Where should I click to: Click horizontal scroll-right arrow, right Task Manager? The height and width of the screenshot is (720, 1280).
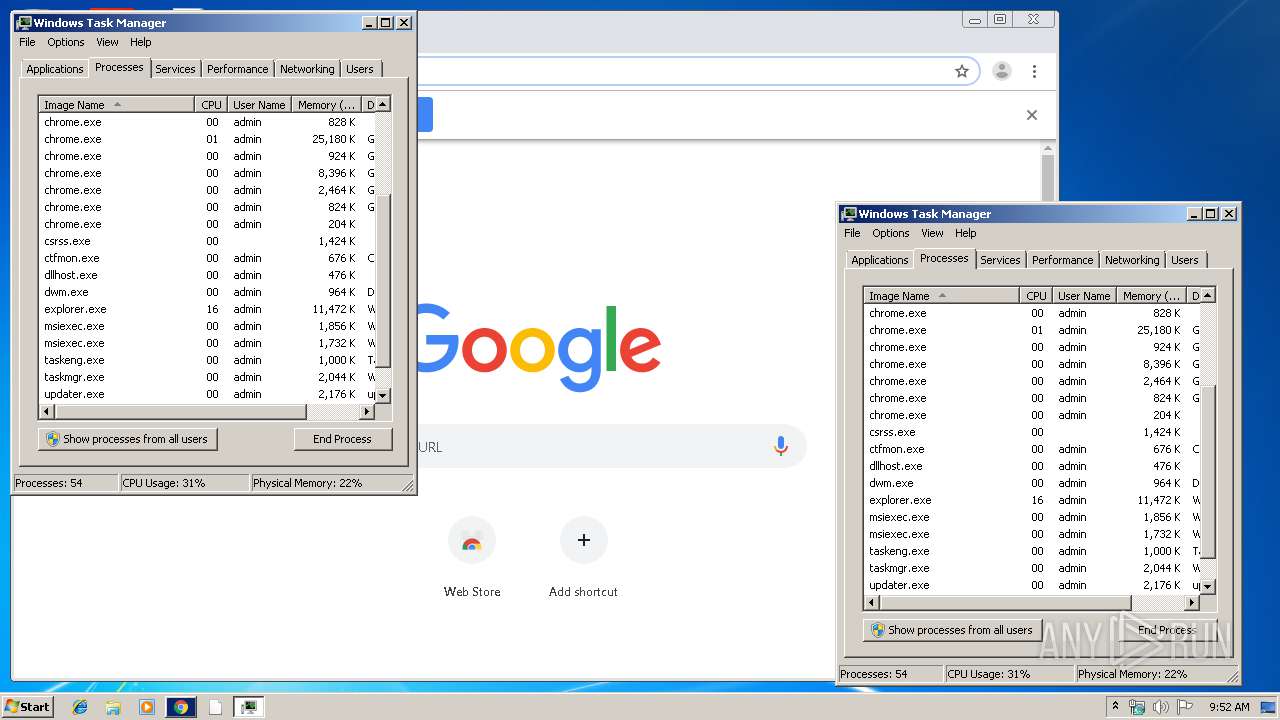[x=1192, y=603]
